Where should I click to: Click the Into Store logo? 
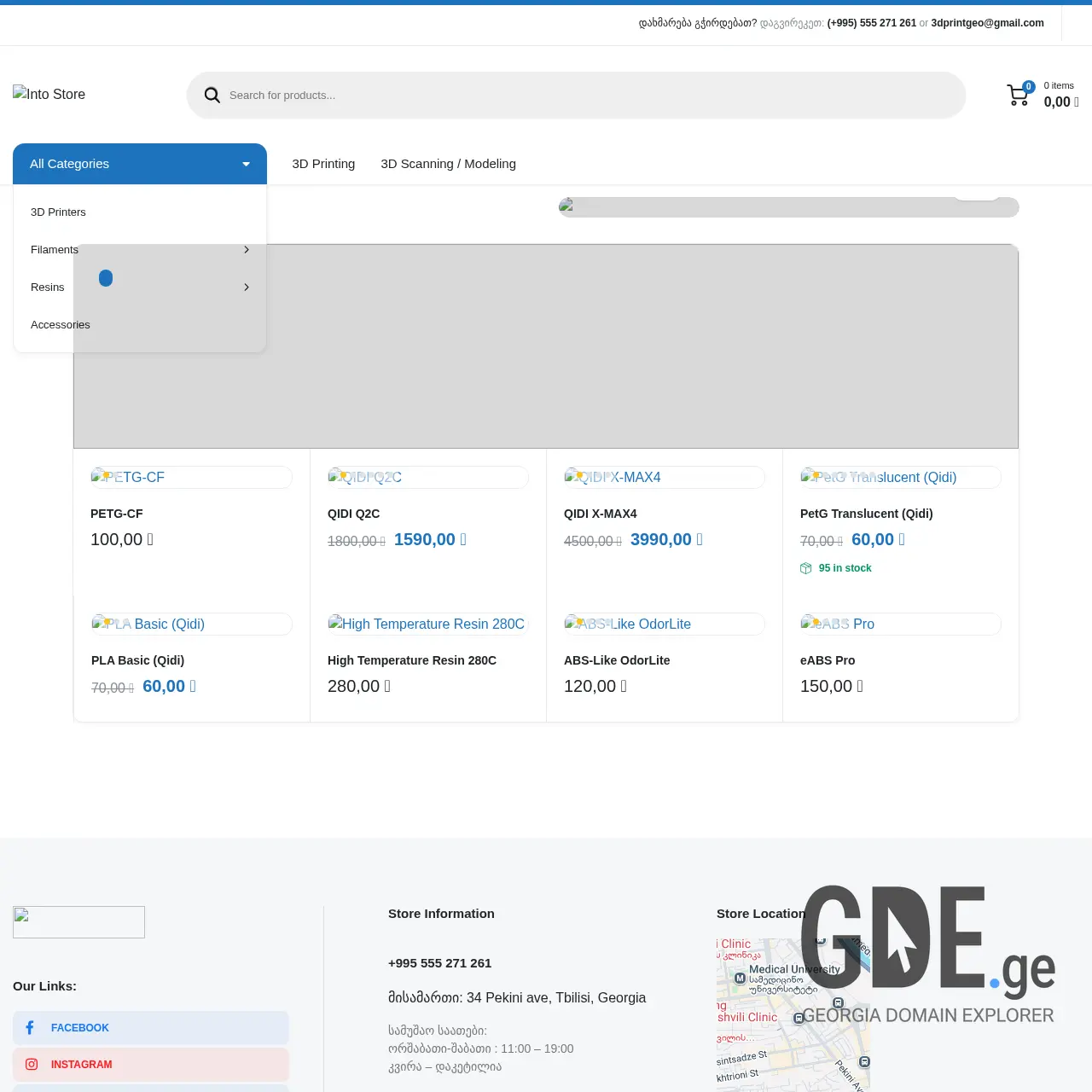point(49,94)
